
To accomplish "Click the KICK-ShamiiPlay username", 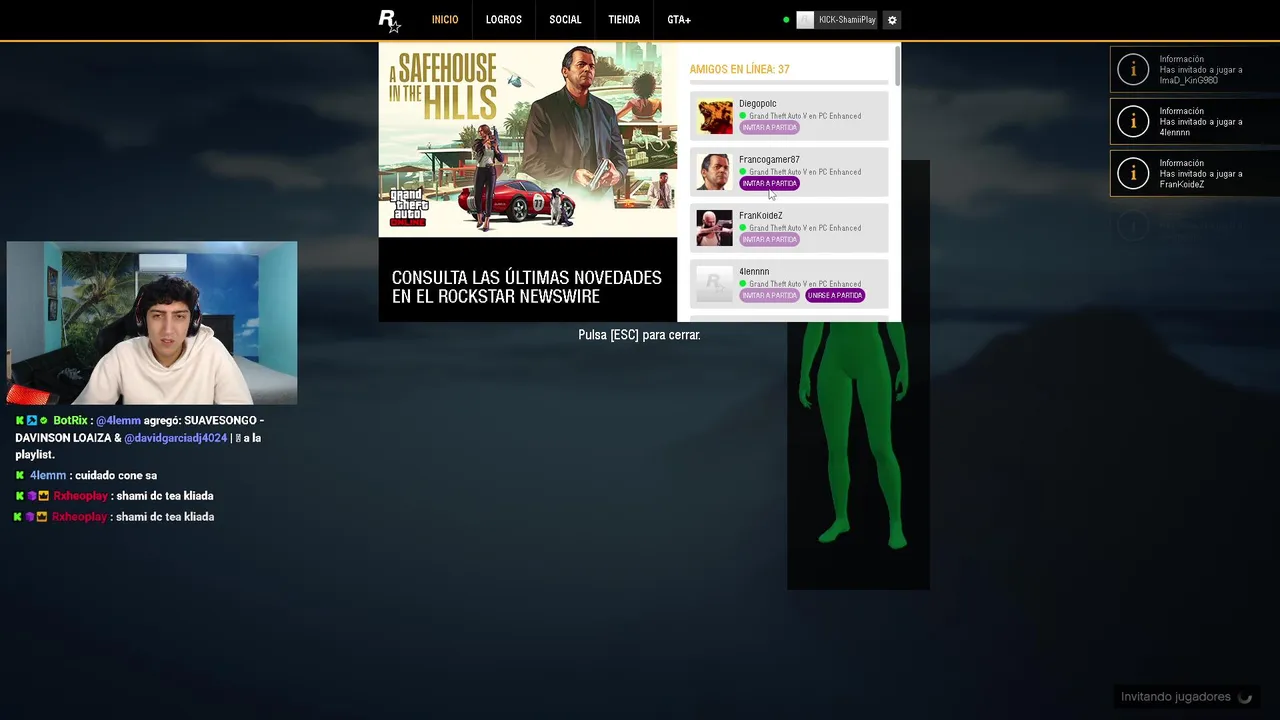I will pyautogui.click(x=847, y=20).
